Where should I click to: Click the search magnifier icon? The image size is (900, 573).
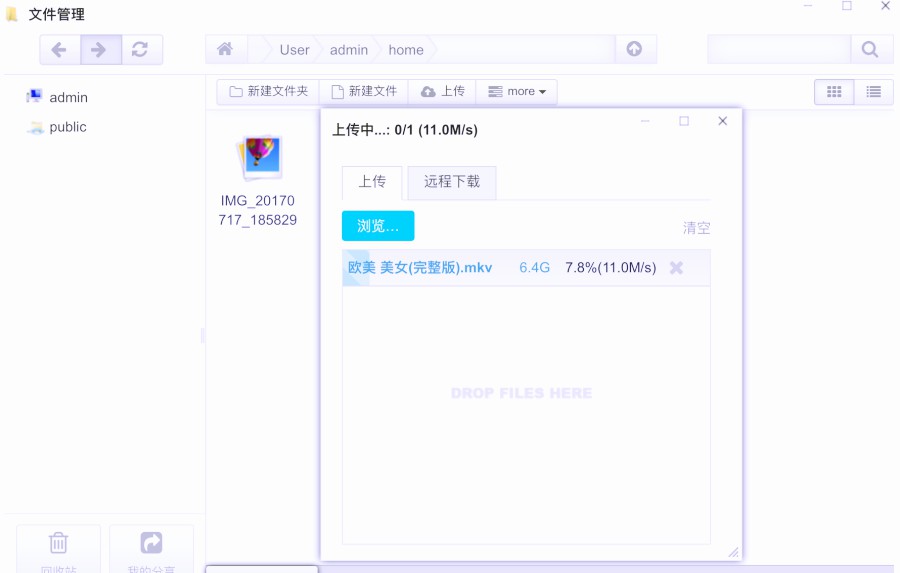coord(870,50)
